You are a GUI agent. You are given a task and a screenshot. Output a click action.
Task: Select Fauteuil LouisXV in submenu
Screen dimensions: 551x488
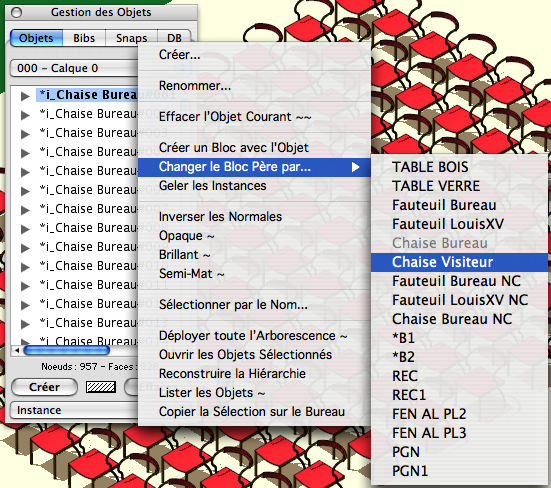459,224
